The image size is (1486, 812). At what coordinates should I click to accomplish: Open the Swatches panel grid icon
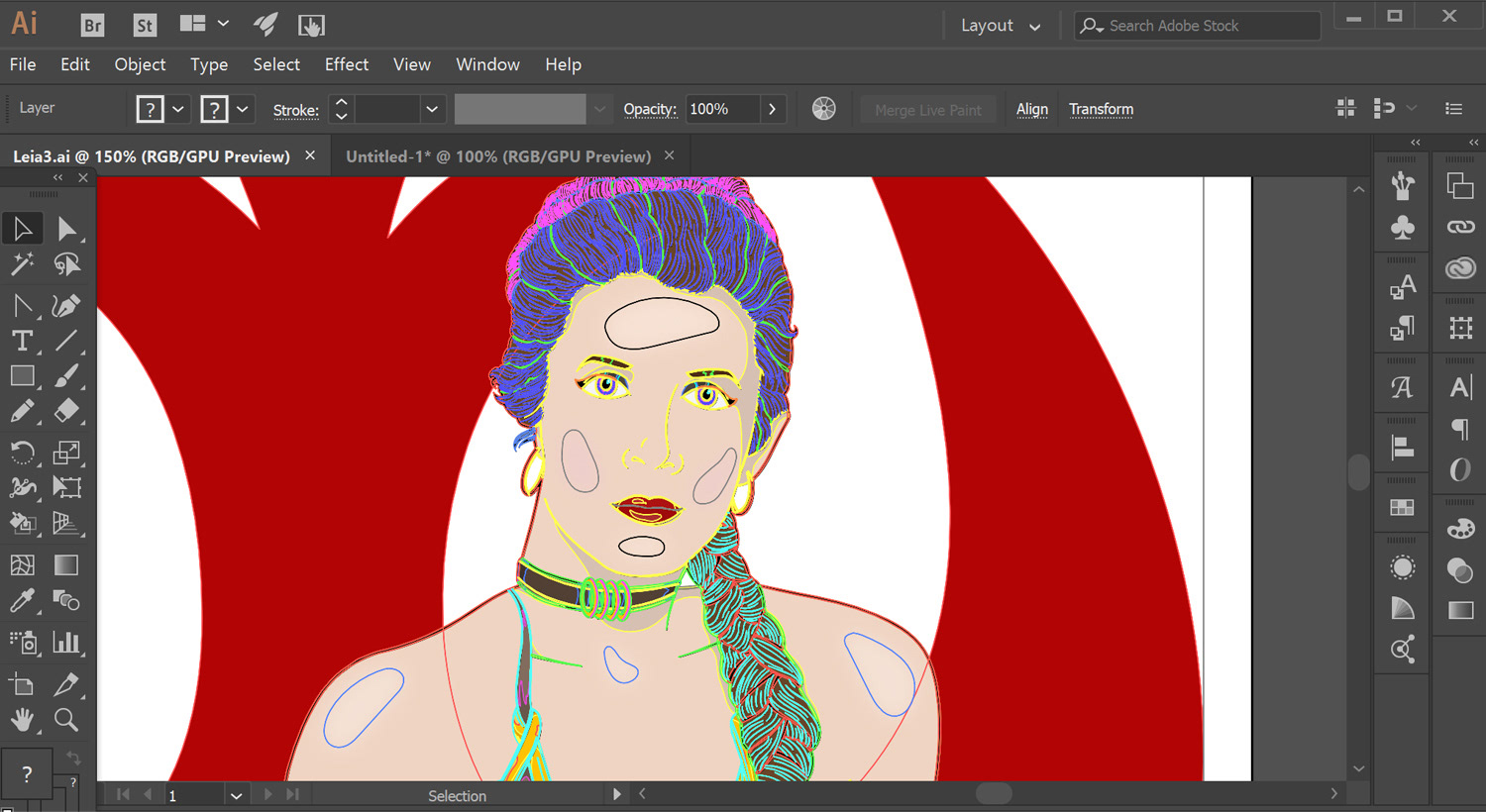point(1403,508)
